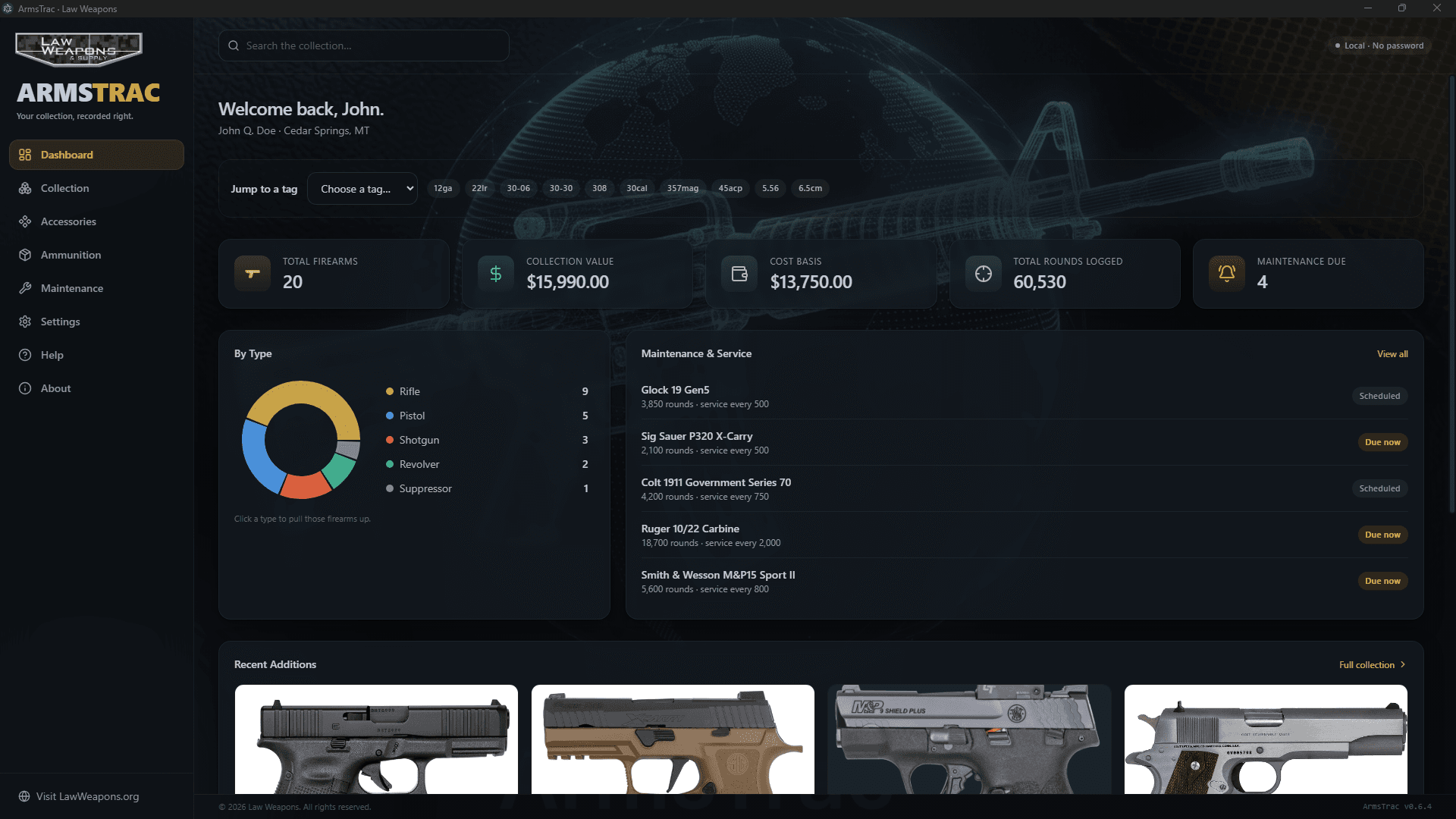Click the Rifle row in By Type legend
The height and width of the screenshot is (819, 1456).
click(x=488, y=391)
